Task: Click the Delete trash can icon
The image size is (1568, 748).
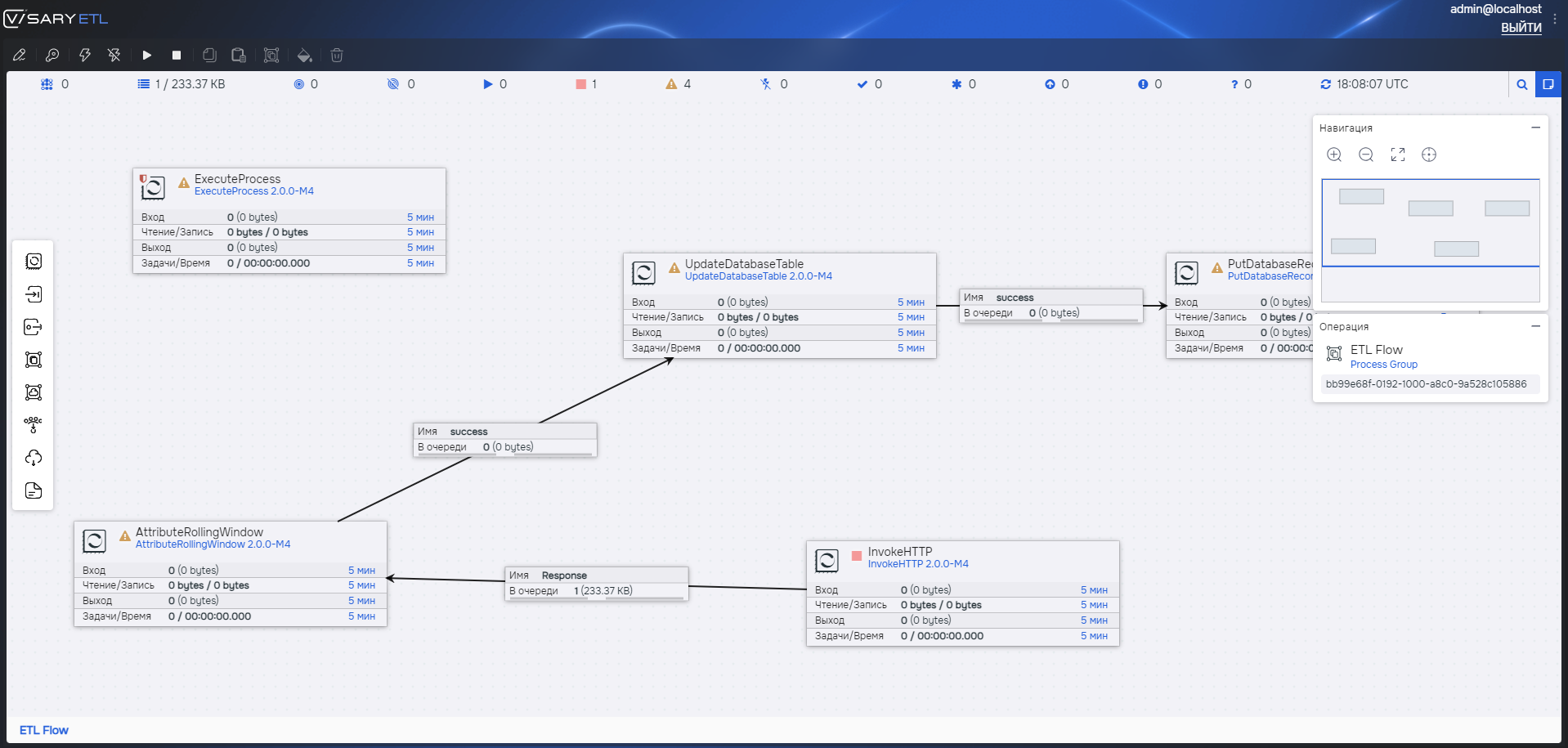Action: [337, 55]
